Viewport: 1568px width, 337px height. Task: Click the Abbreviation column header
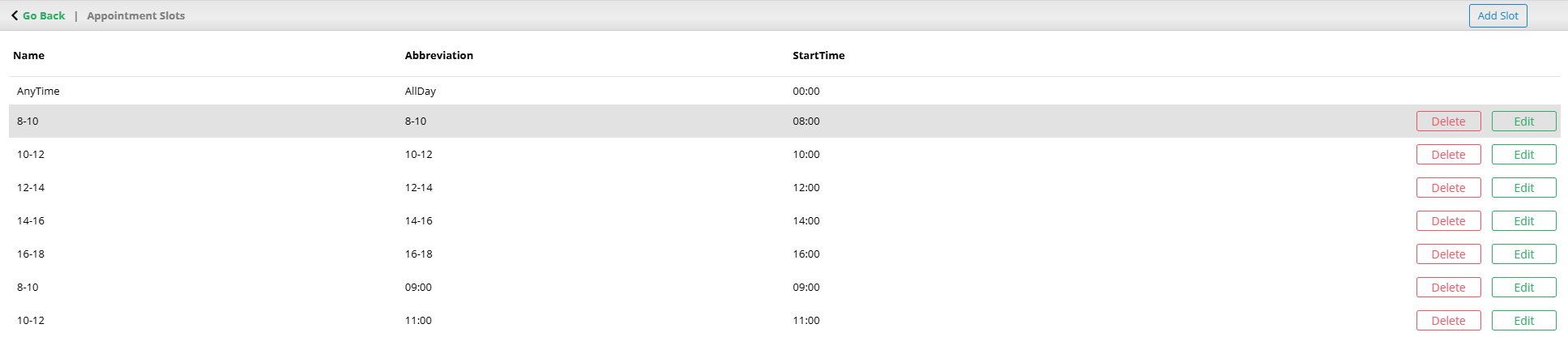(x=438, y=56)
